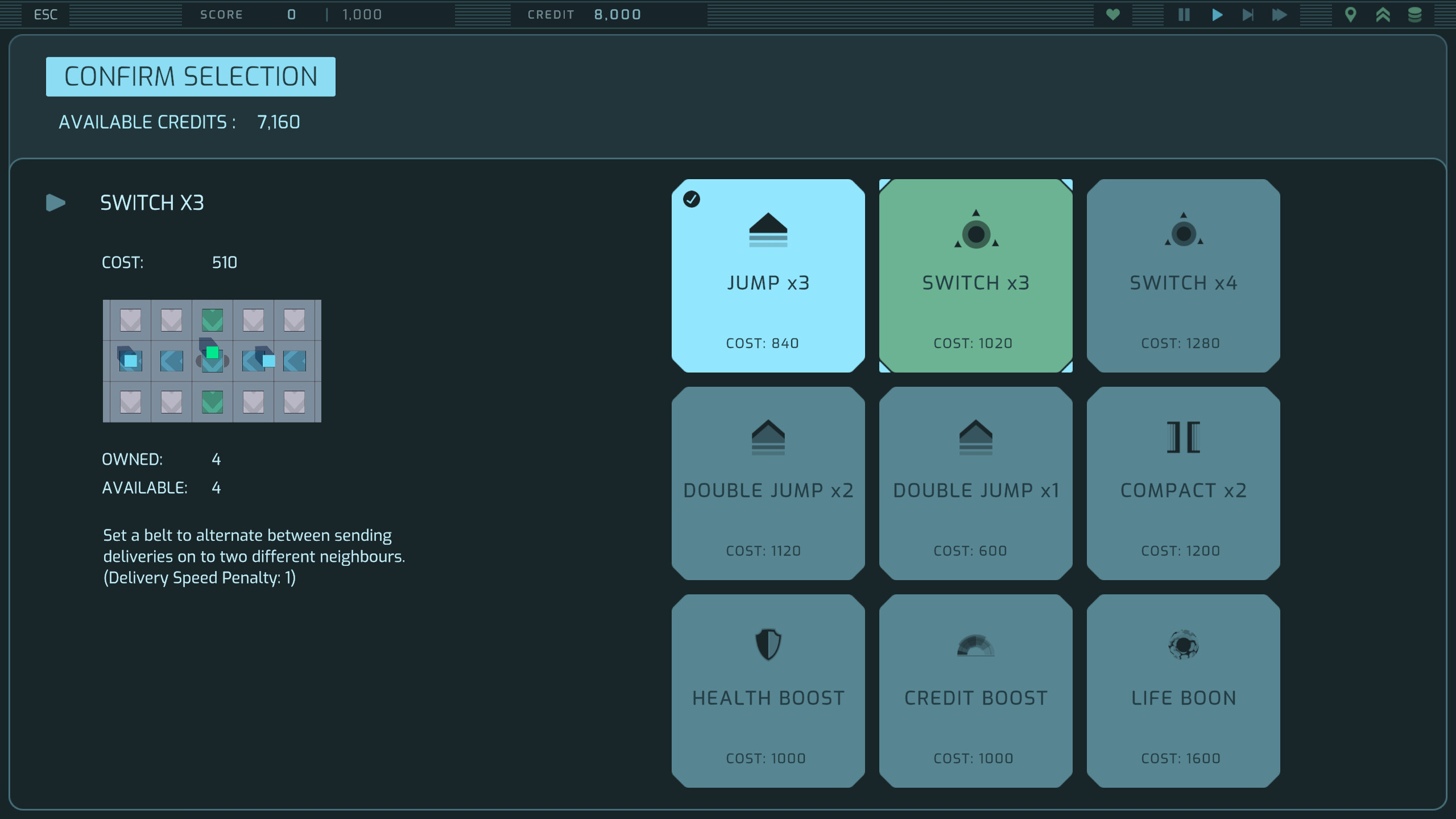
Task: Select the location pin icon
Action: [x=1351, y=15]
